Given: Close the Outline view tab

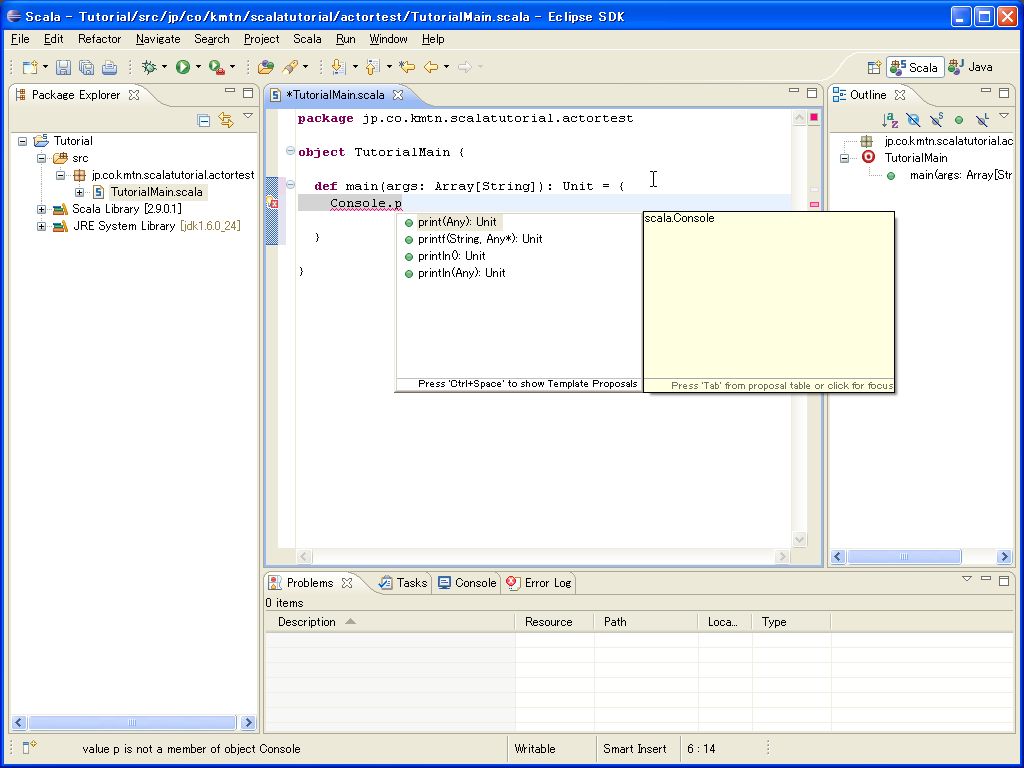Looking at the screenshot, I should pyautogui.click(x=900, y=95).
